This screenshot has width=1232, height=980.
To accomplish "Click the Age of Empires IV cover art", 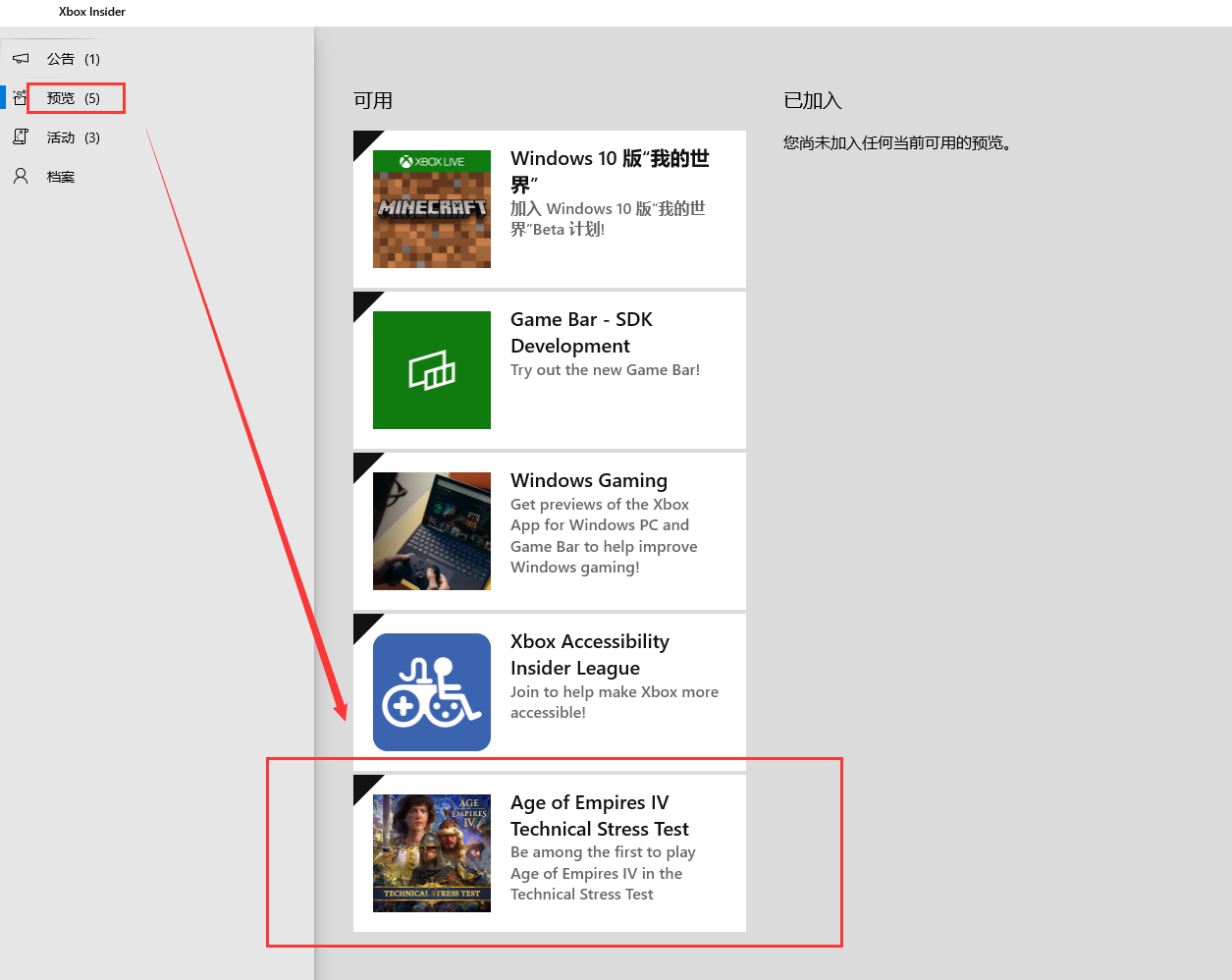I will 432,853.
